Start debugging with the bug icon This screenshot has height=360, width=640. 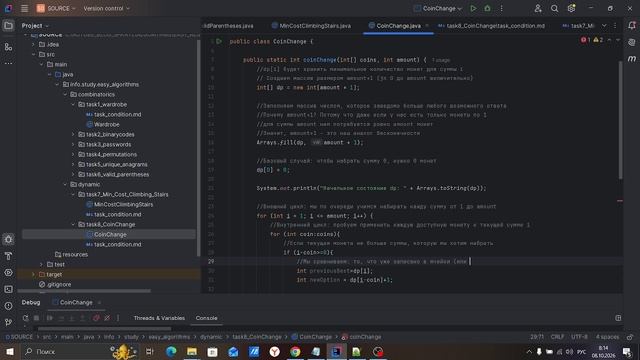click(x=487, y=8)
